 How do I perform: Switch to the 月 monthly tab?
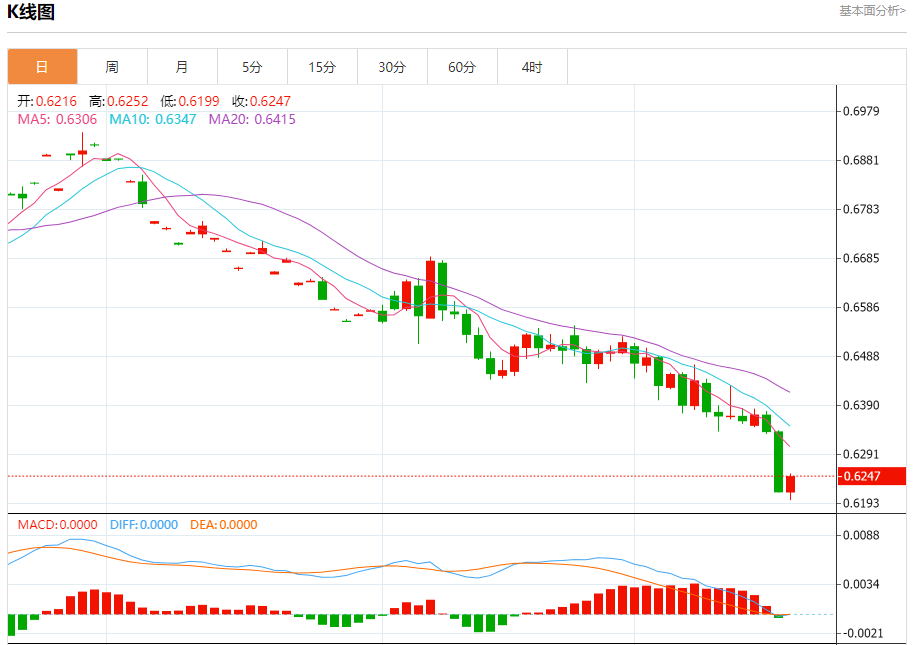click(x=182, y=67)
